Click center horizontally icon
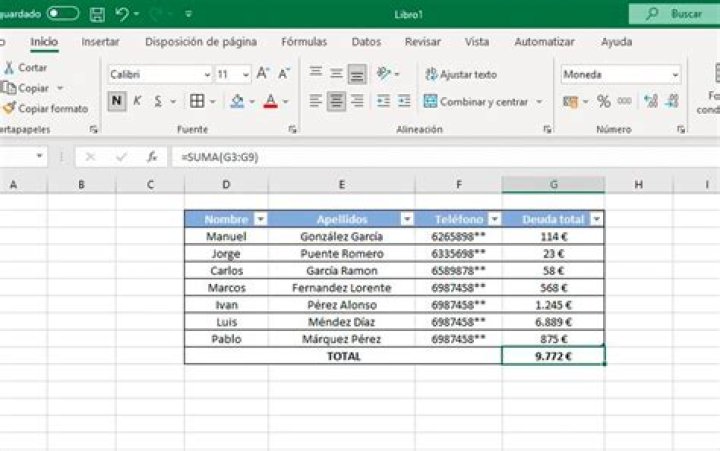 point(336,101)
